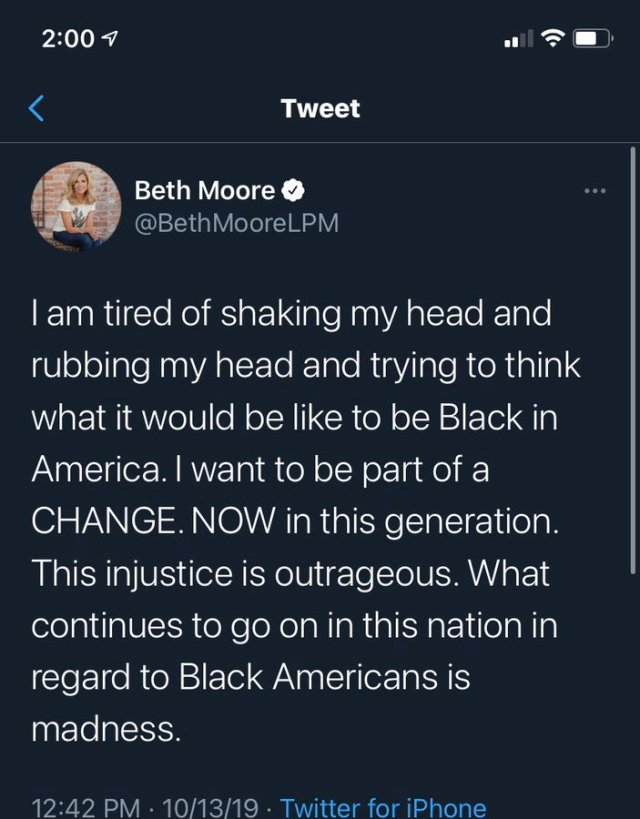
Task: Tap the 2:00 clock in status bar
Action: point(68,40)
